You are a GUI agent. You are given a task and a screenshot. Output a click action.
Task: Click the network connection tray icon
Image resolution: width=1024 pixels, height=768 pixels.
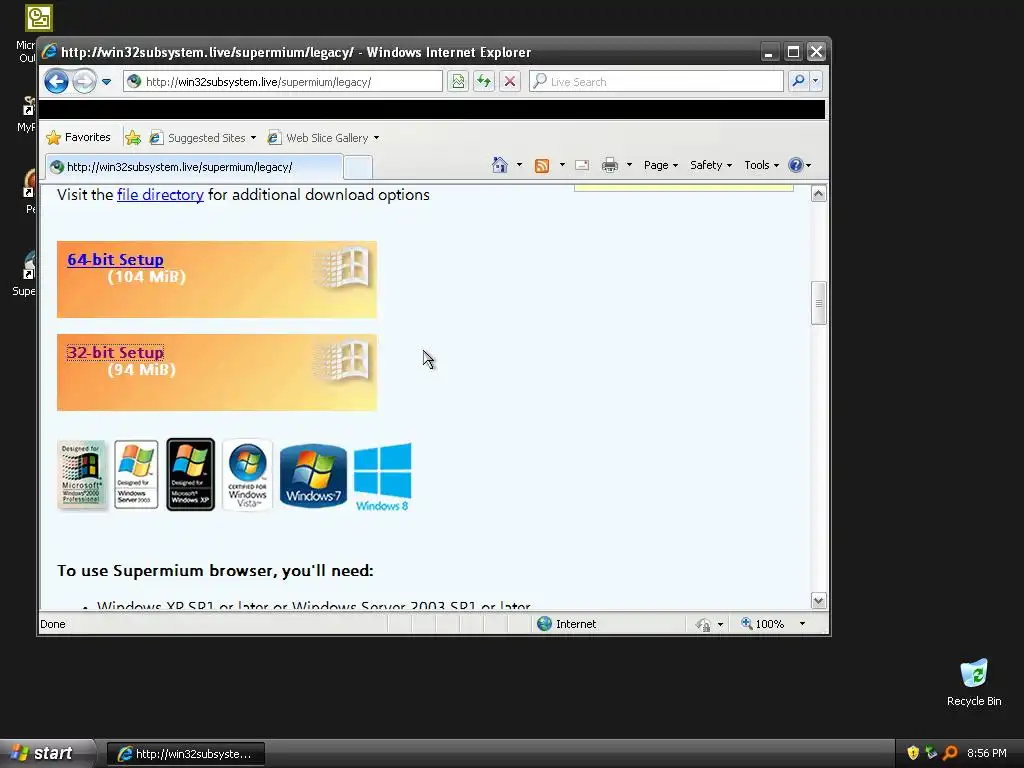(931, 753)
